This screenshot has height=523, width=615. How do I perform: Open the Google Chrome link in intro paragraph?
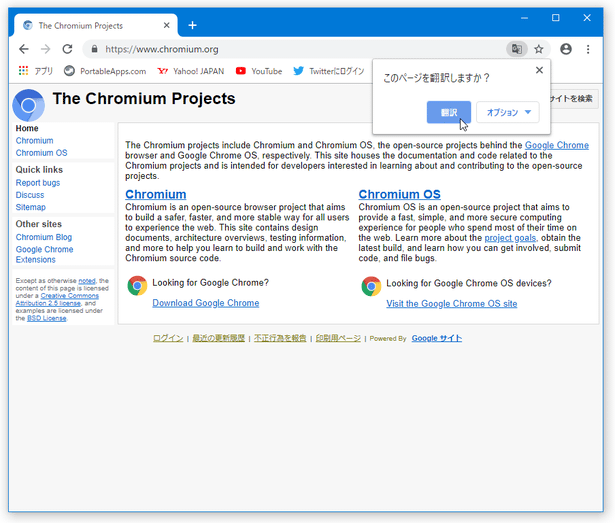tap(557, 145)
